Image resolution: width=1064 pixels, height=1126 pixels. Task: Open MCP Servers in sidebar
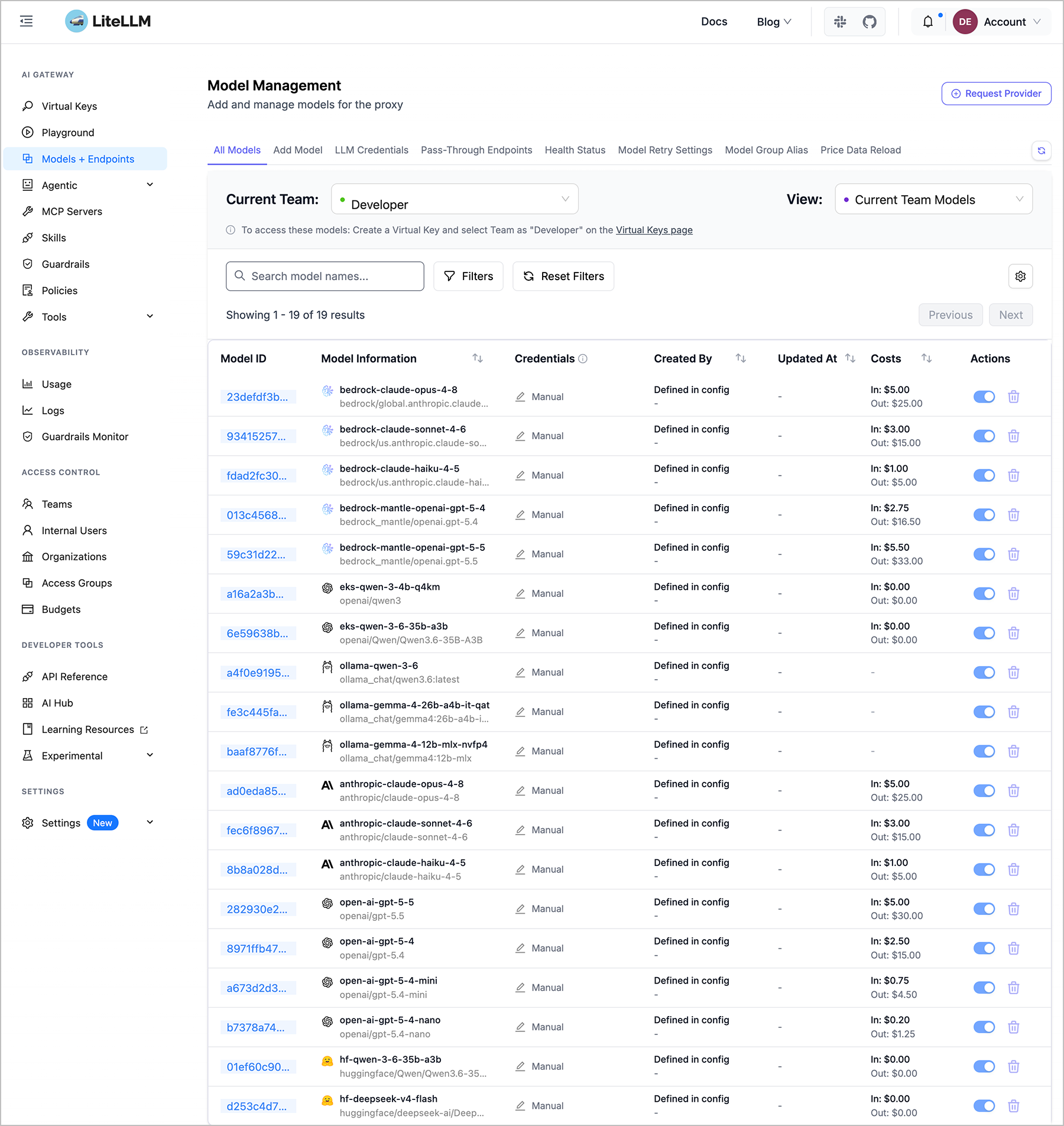(85, 212)
